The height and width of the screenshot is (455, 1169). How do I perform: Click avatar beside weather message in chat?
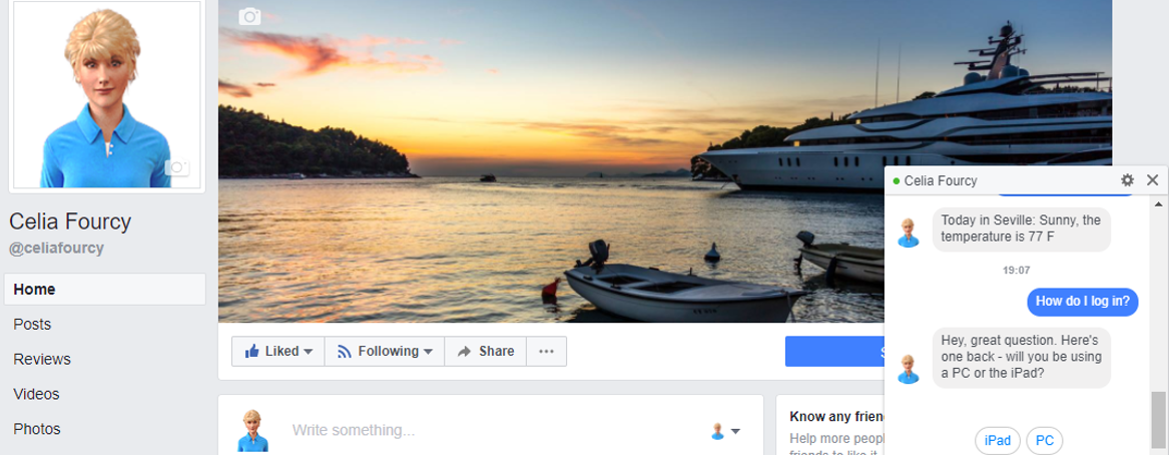[908, 232]
